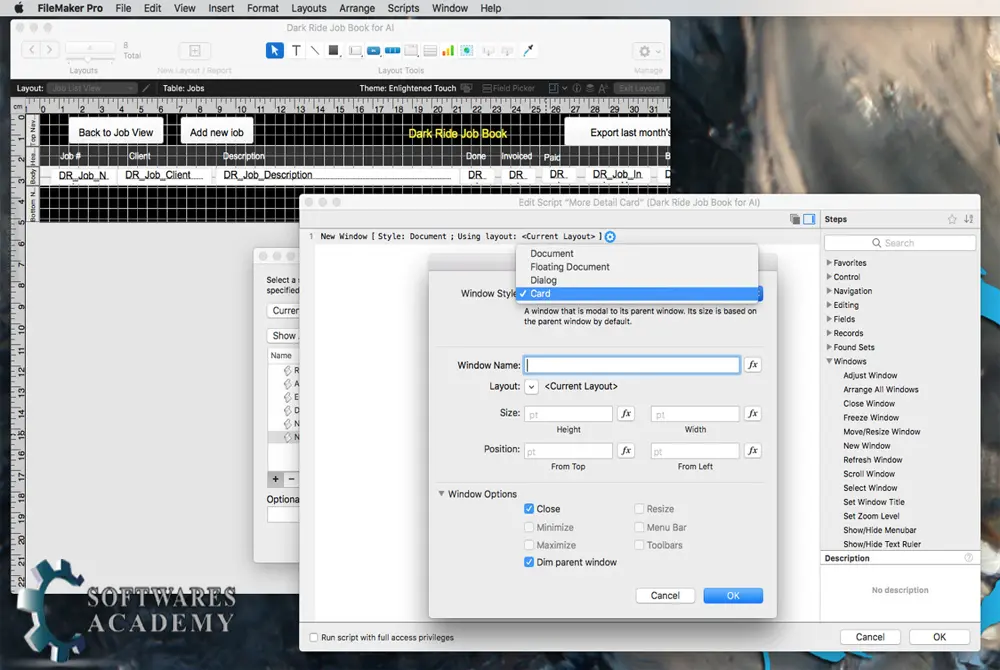Toggle the Maximize checkbox
Screen dimensions: 1000x670
click(x=529, y=545)
